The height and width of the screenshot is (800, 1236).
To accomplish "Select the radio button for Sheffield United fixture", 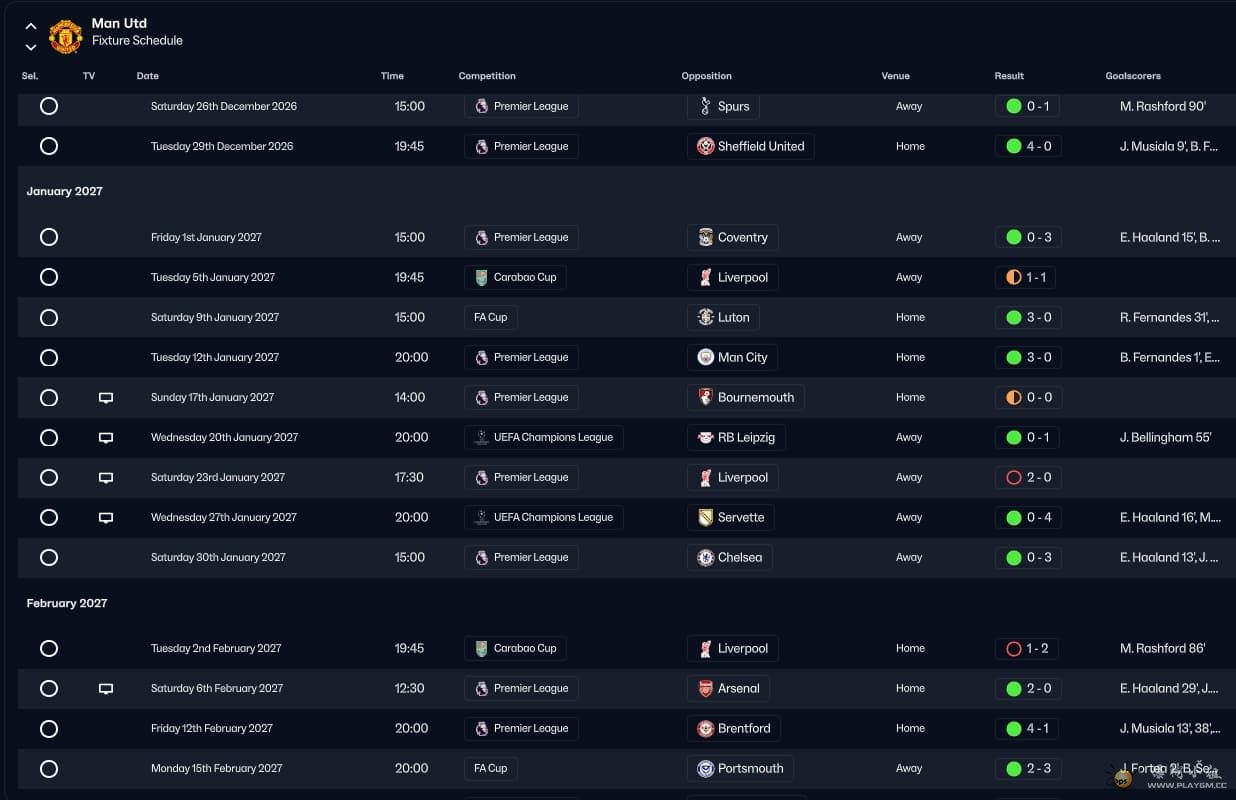I will click(x=49, y=146).
